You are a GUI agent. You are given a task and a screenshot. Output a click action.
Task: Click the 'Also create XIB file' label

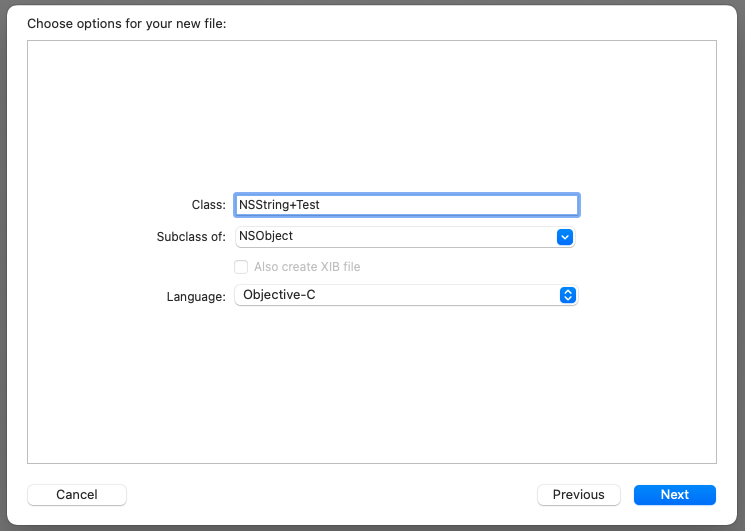click(x=307, y=267)
